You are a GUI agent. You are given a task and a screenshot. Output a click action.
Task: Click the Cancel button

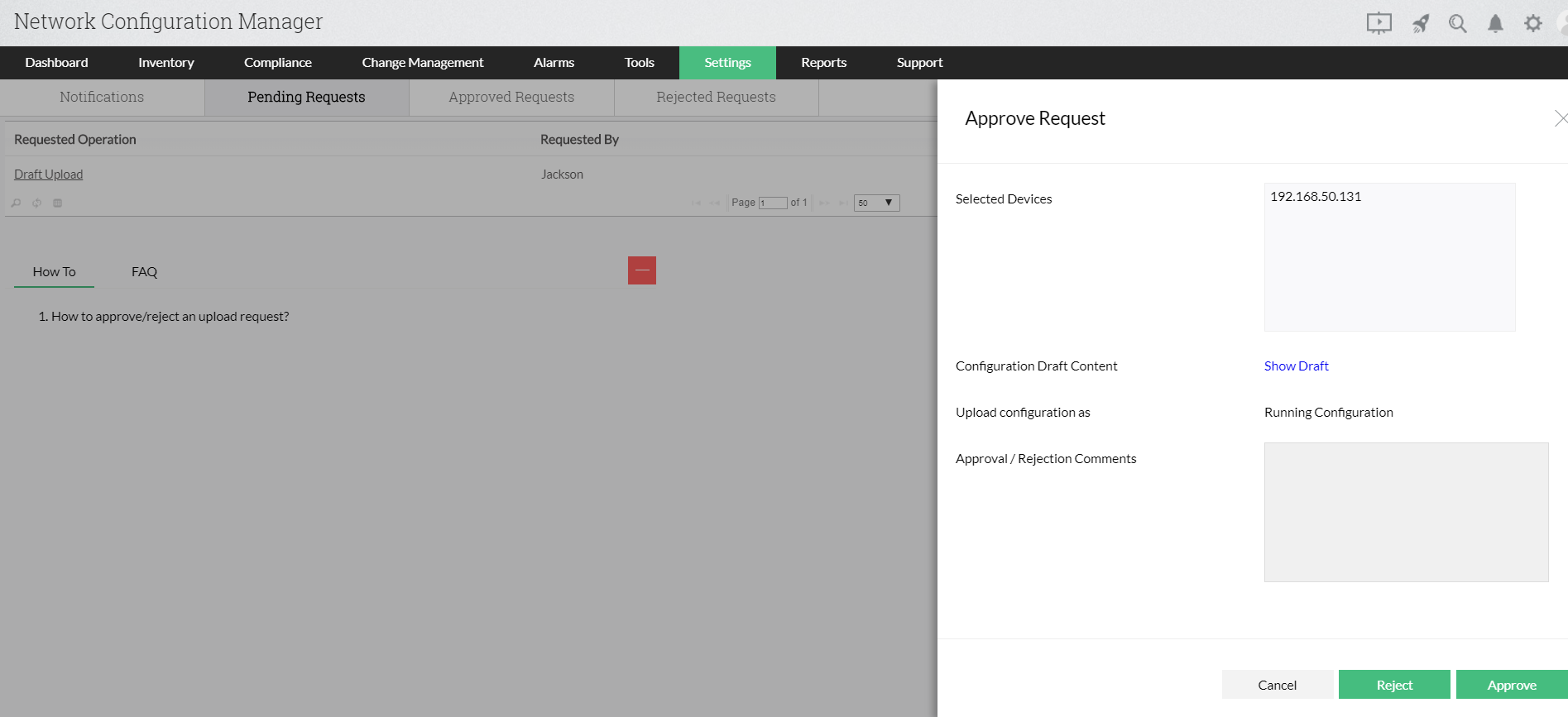(x=1278, y=685)
